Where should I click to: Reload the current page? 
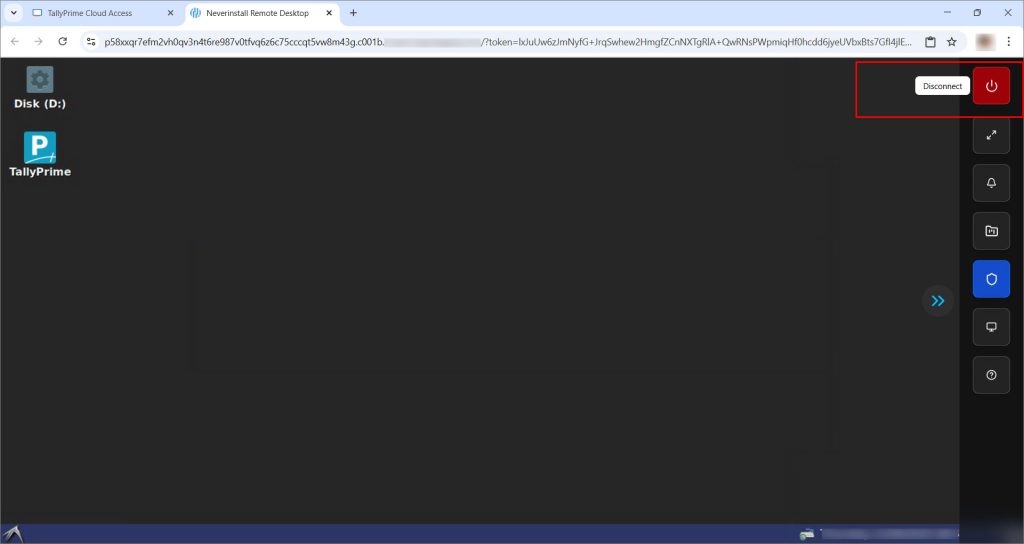(x=63, y=42)
